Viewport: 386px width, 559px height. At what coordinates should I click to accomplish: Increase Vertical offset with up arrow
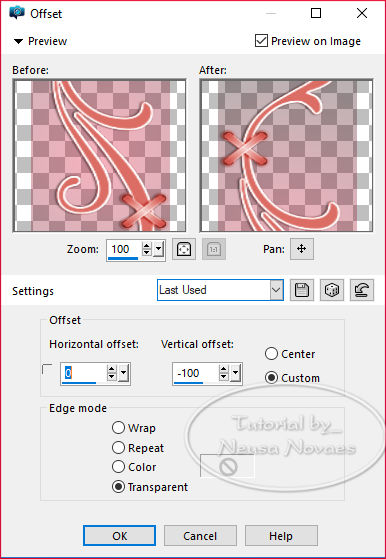[x=223, y=370]
